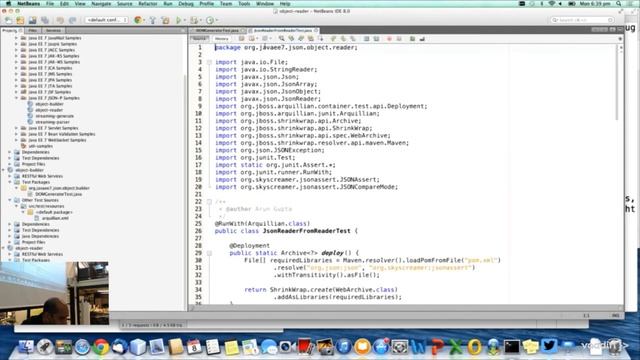This screenshot has height=360, width=640.
Task: Click the Search field in top toolbar
Action: [x=582, y=20]
